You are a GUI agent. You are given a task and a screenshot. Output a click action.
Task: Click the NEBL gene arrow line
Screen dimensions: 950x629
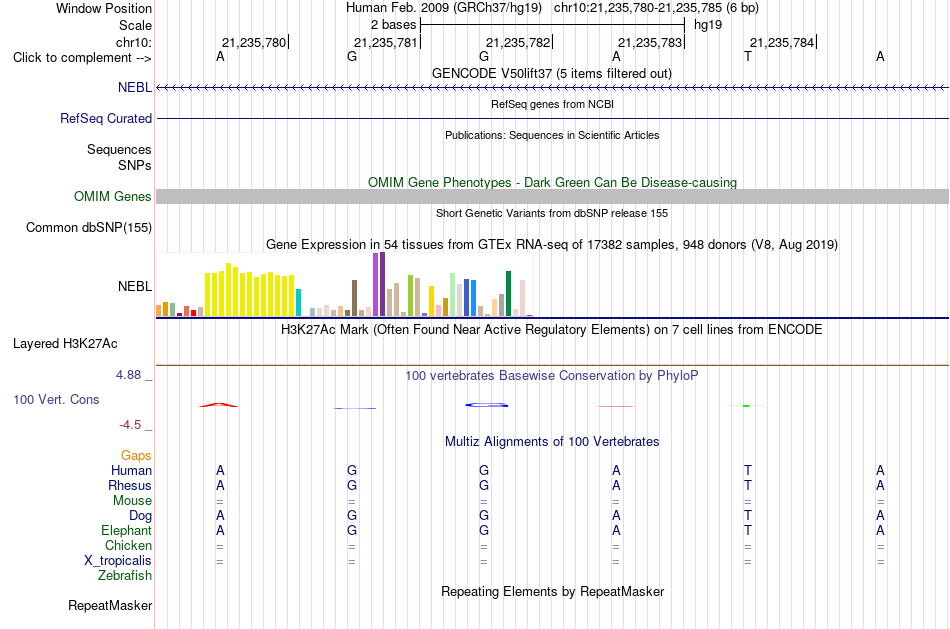(x=552, y=88)
